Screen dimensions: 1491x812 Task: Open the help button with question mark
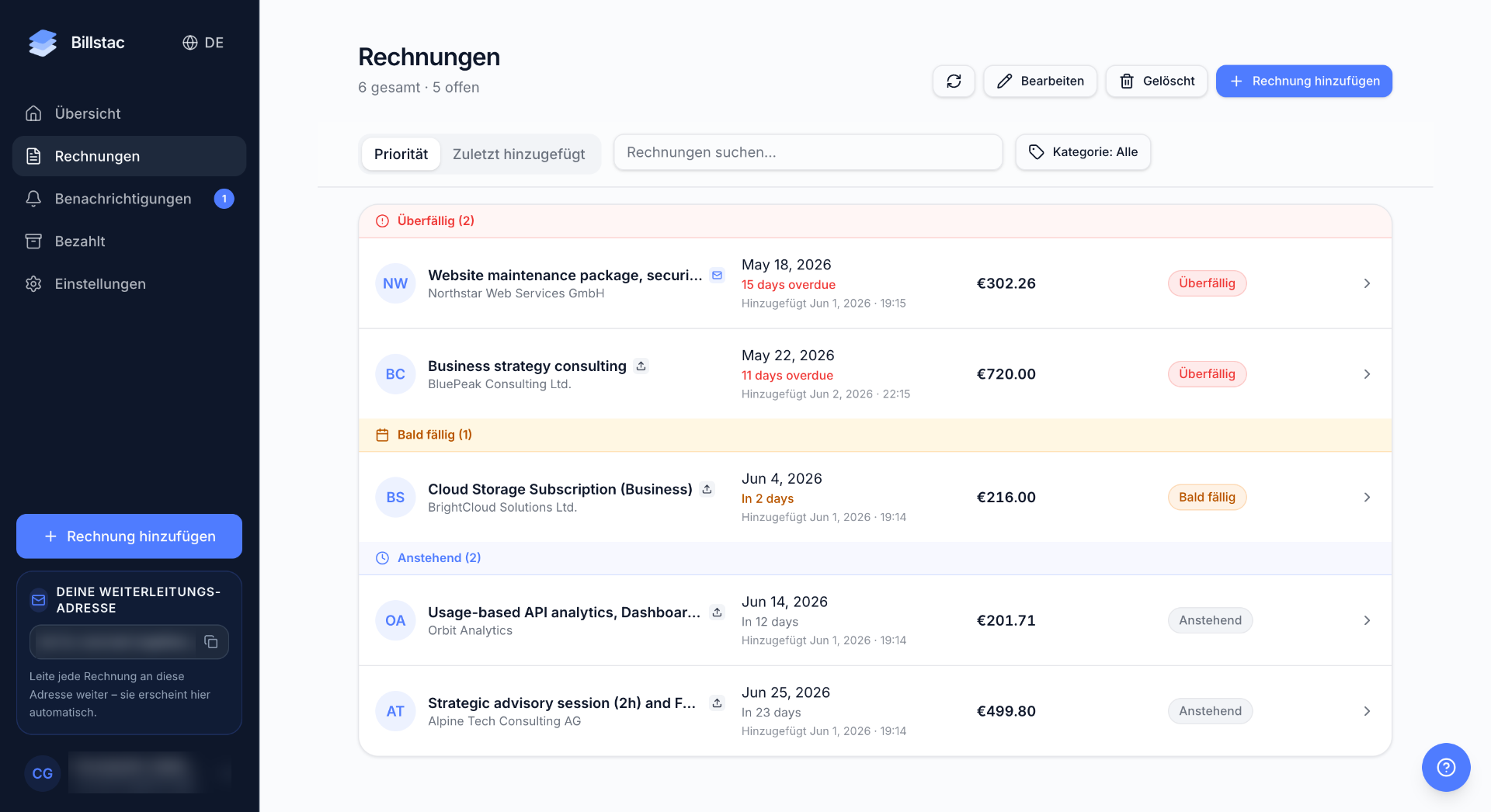1445,768
